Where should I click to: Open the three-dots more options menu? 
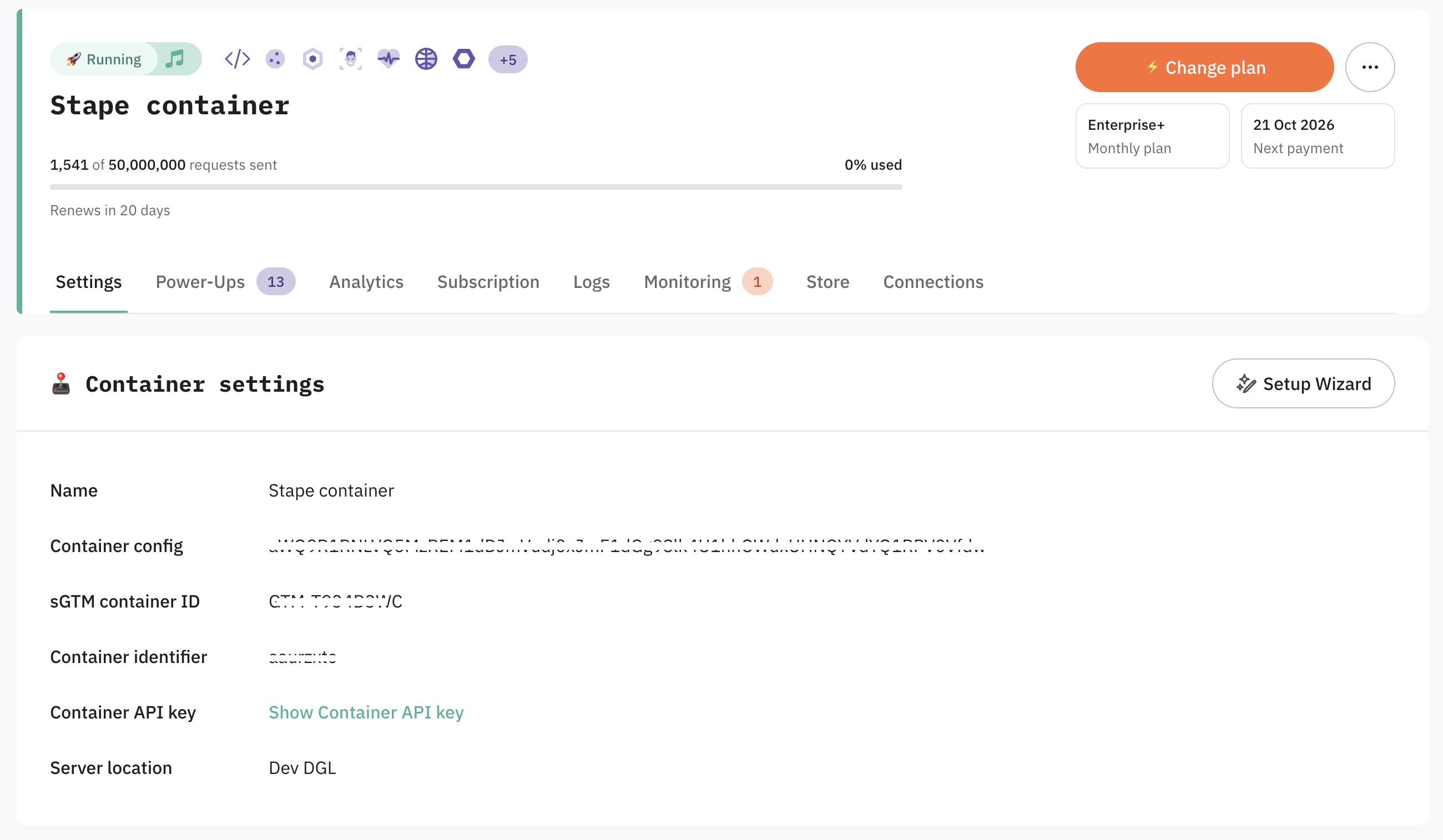click(1370, 67)
